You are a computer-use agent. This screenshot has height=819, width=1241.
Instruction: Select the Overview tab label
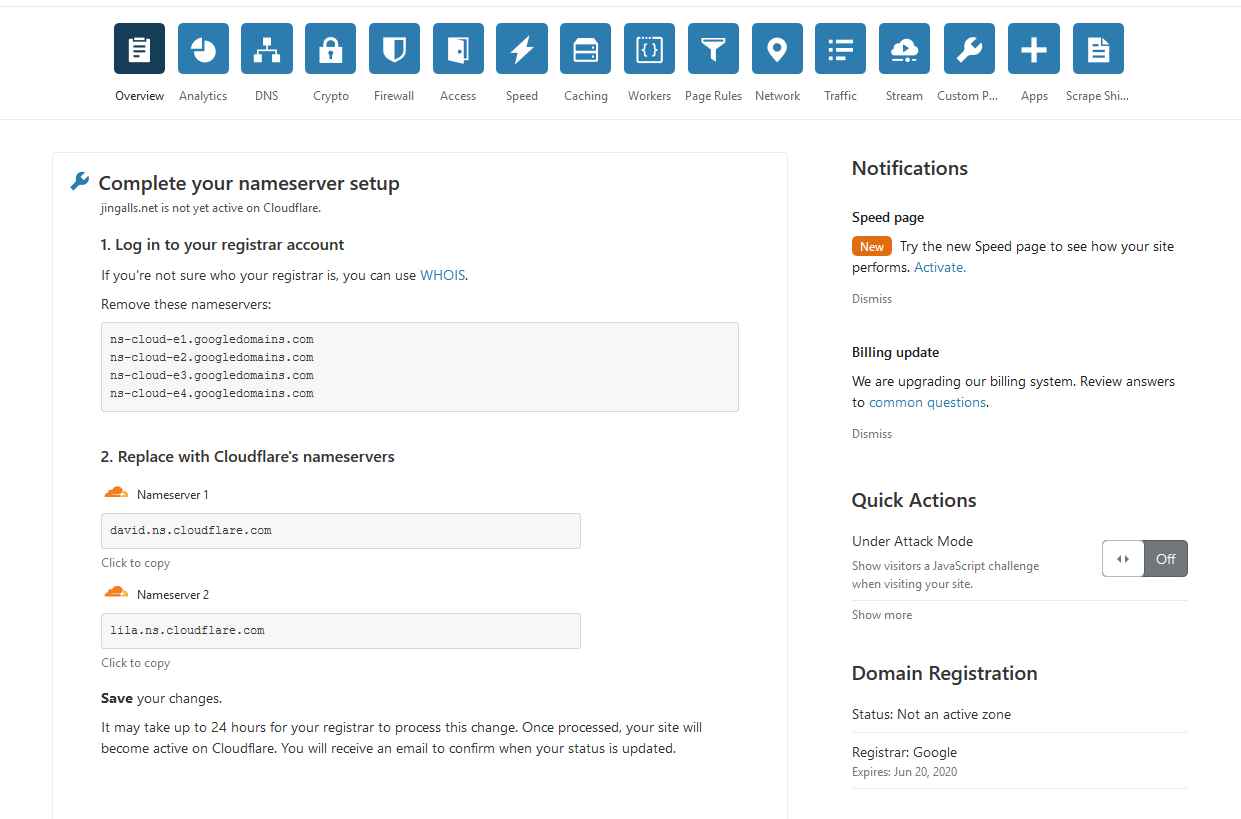pyautogui.click(x=140, y=96)
